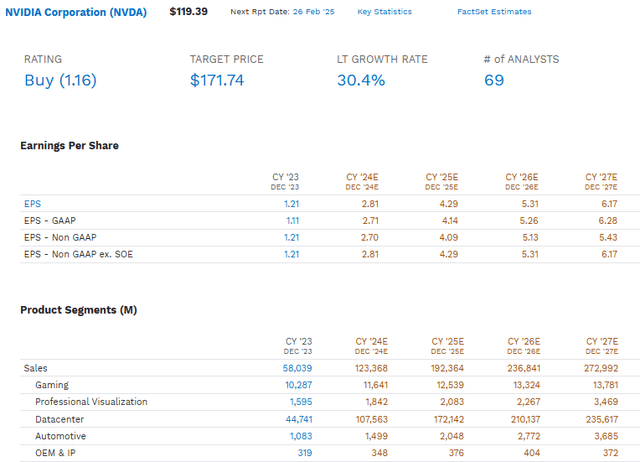Image resolution: width=640 pixels, height=462 pixels.
Task: Click EPS - Non GAAP CY '24E value 2.70
Action: click(369, 238)
